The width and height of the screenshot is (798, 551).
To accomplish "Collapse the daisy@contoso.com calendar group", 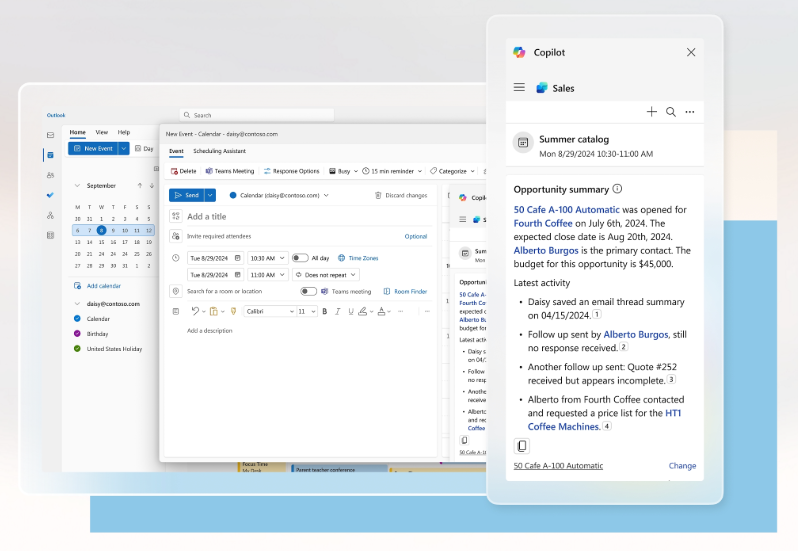I will click(x=77, y=304).
